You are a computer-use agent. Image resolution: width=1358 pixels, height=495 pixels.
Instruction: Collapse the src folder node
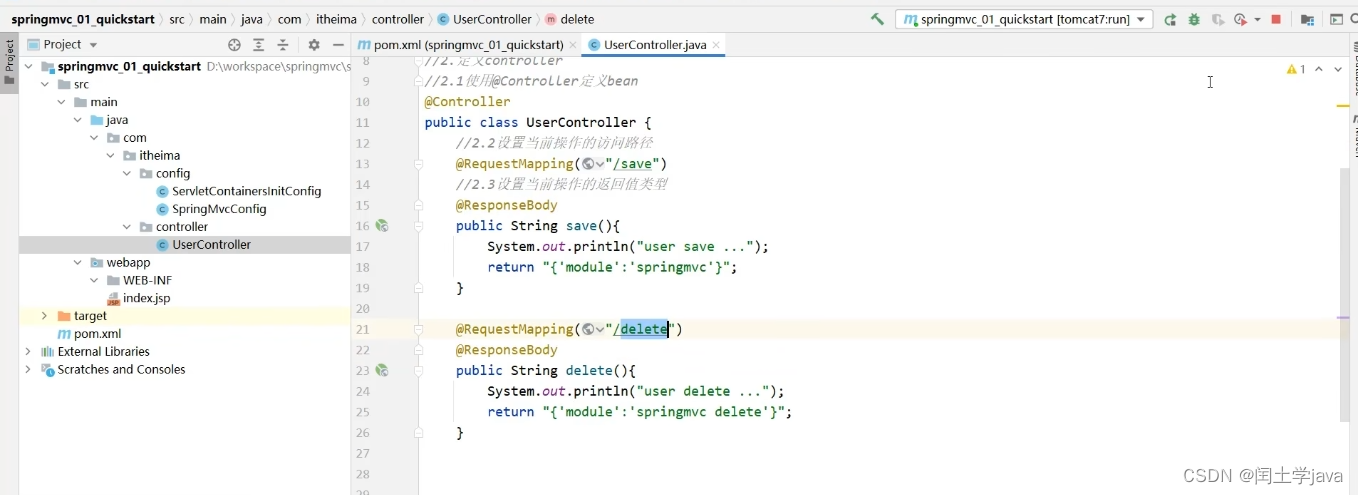tap(44, 85)
